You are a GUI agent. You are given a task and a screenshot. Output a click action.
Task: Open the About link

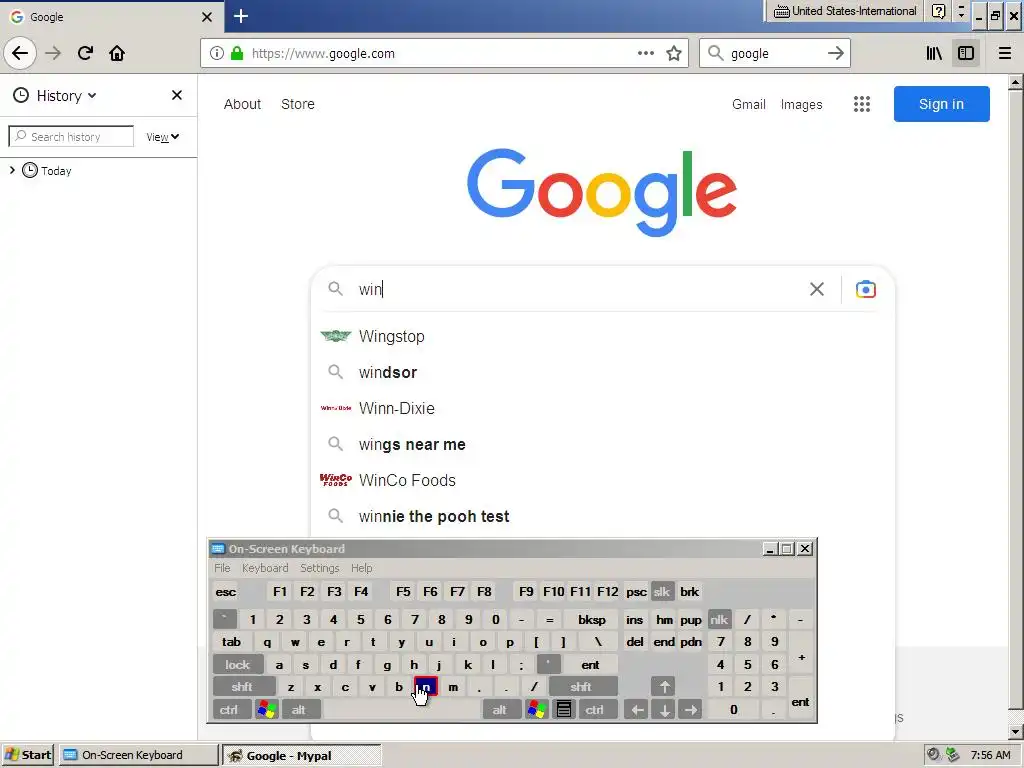coord(242,104)
